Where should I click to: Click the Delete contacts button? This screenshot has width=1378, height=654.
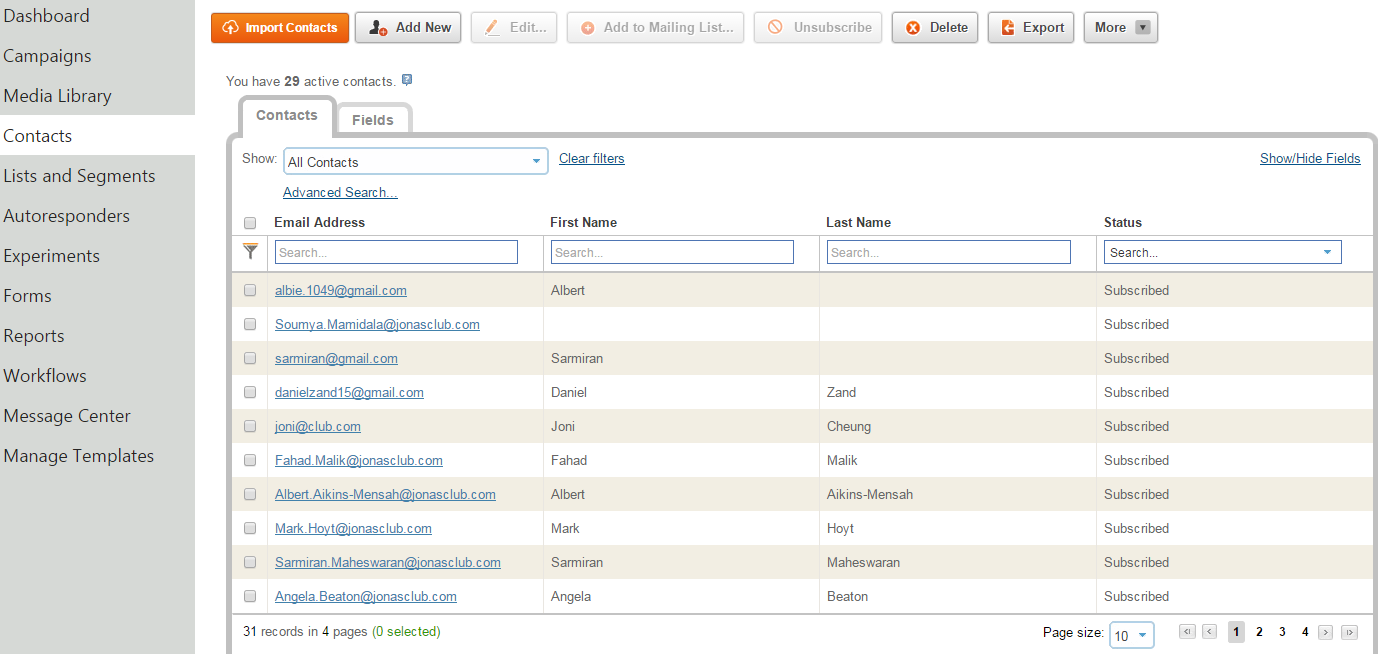click(936, 28)
